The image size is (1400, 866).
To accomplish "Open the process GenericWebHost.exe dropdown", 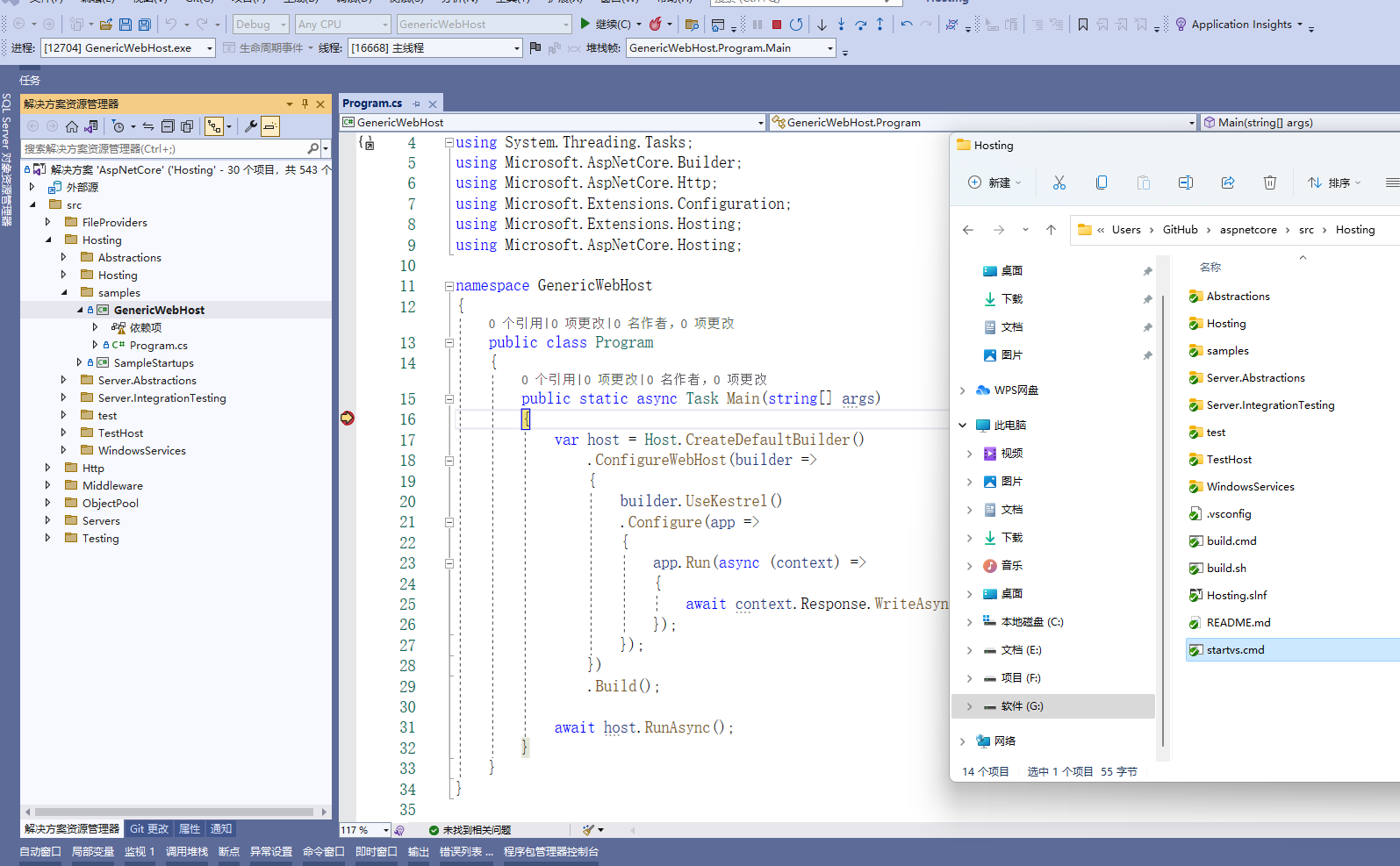I will (128, 47).
